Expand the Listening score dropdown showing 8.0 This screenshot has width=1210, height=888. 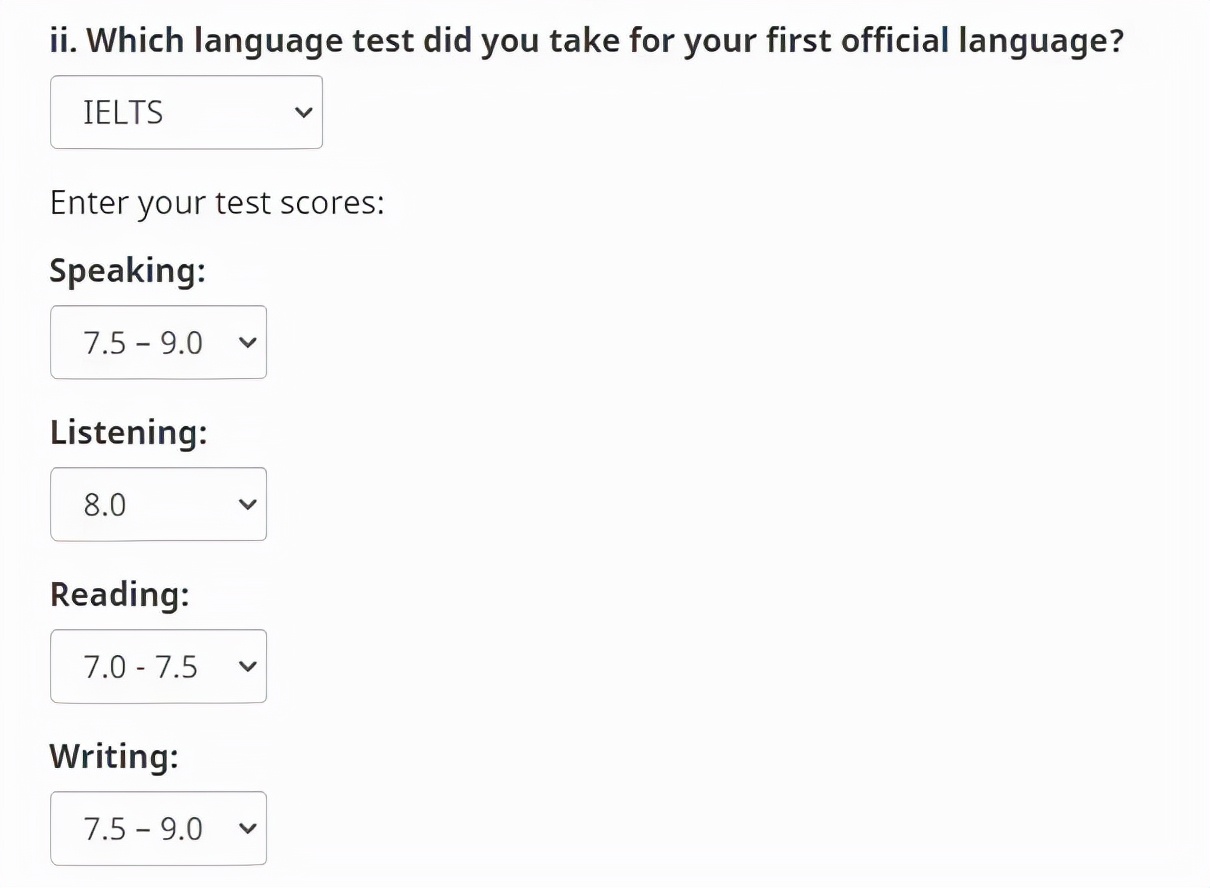point(158,504)
